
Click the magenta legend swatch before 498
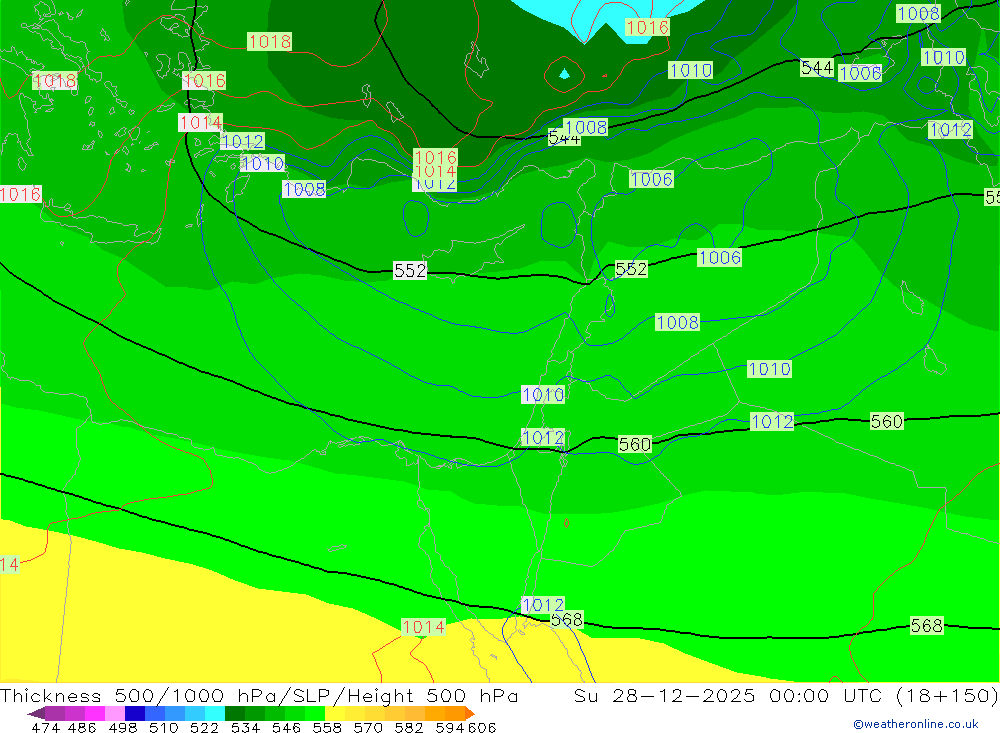[94, 713]
